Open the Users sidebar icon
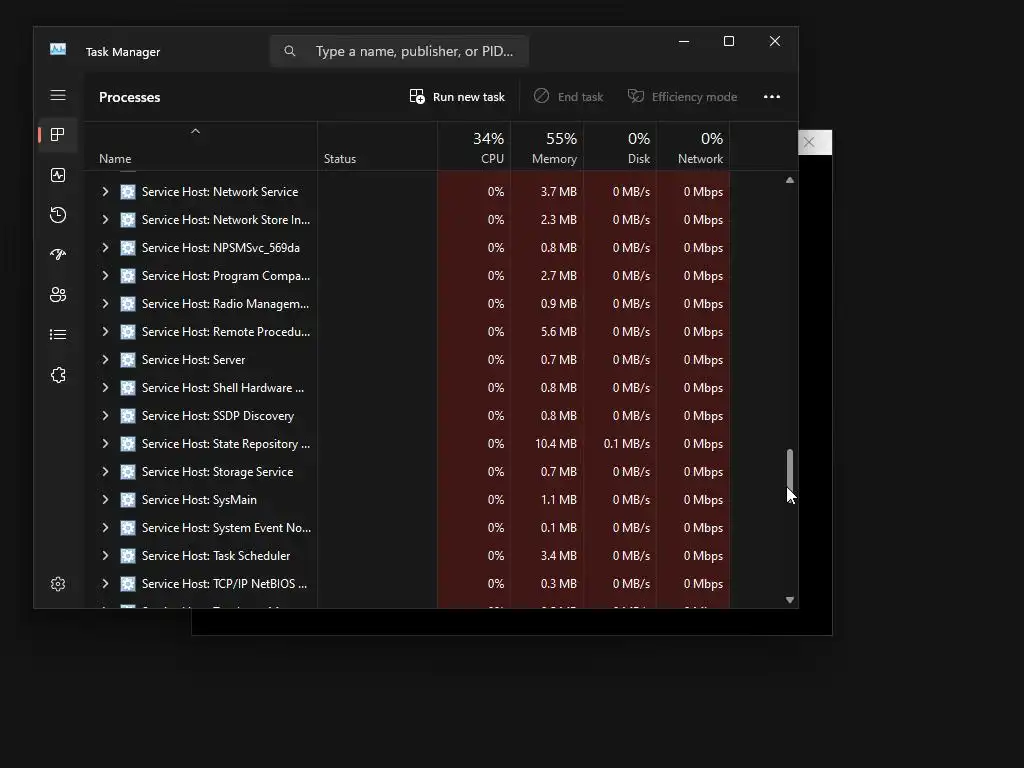1024x768 pixels. [58, 295]
